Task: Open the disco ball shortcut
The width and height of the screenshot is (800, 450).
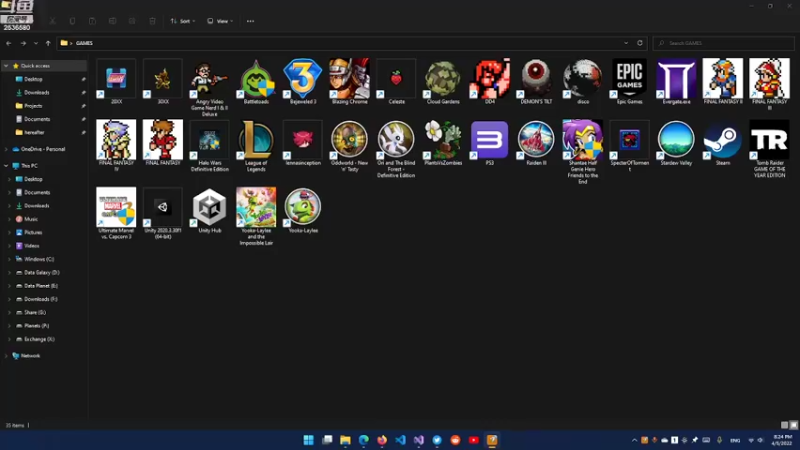Action: pyautogui.click(x=583, y=82)
